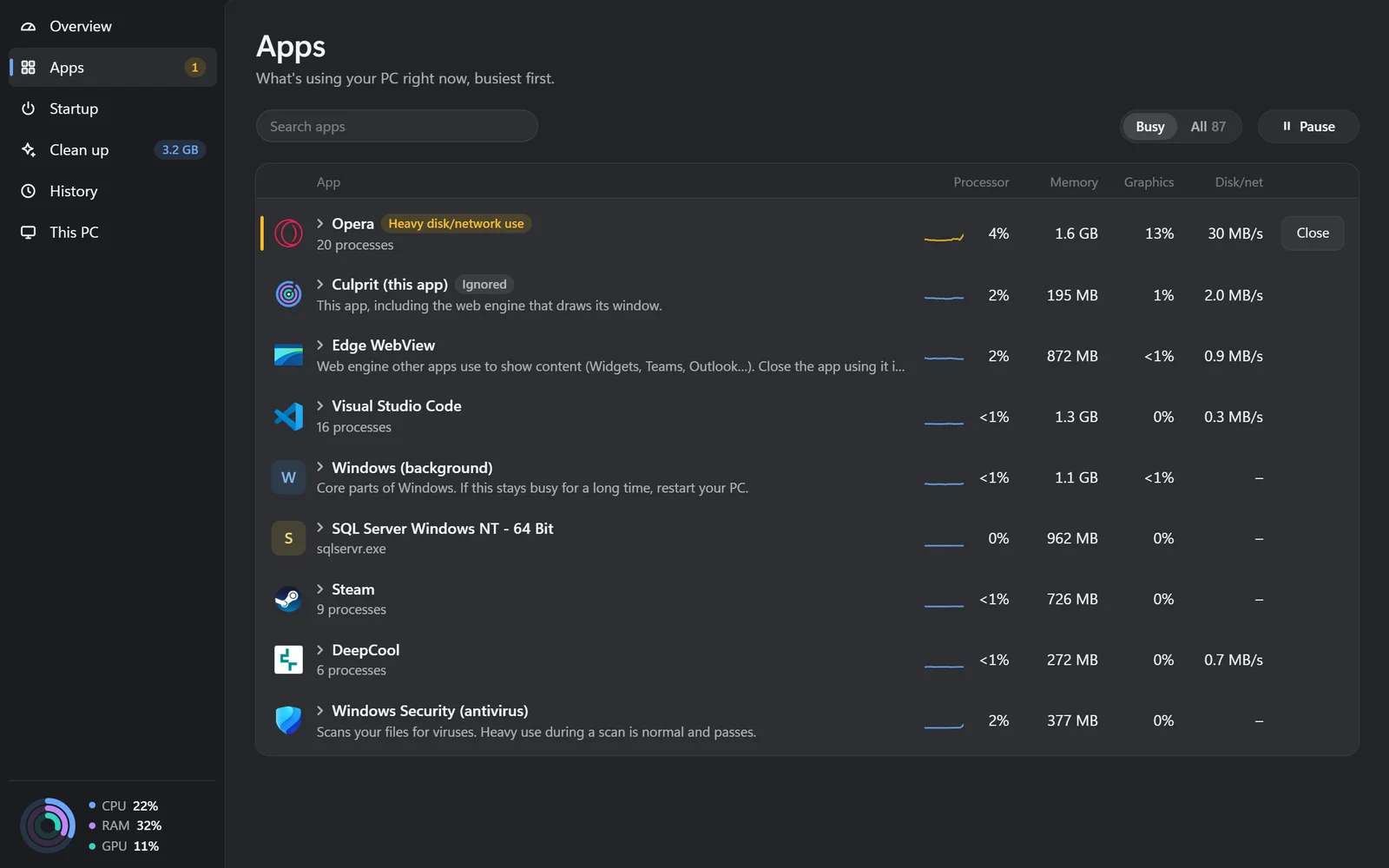The image size is (1389, 868).
Task: Click the Steam app icon
Action: point(288,599)
